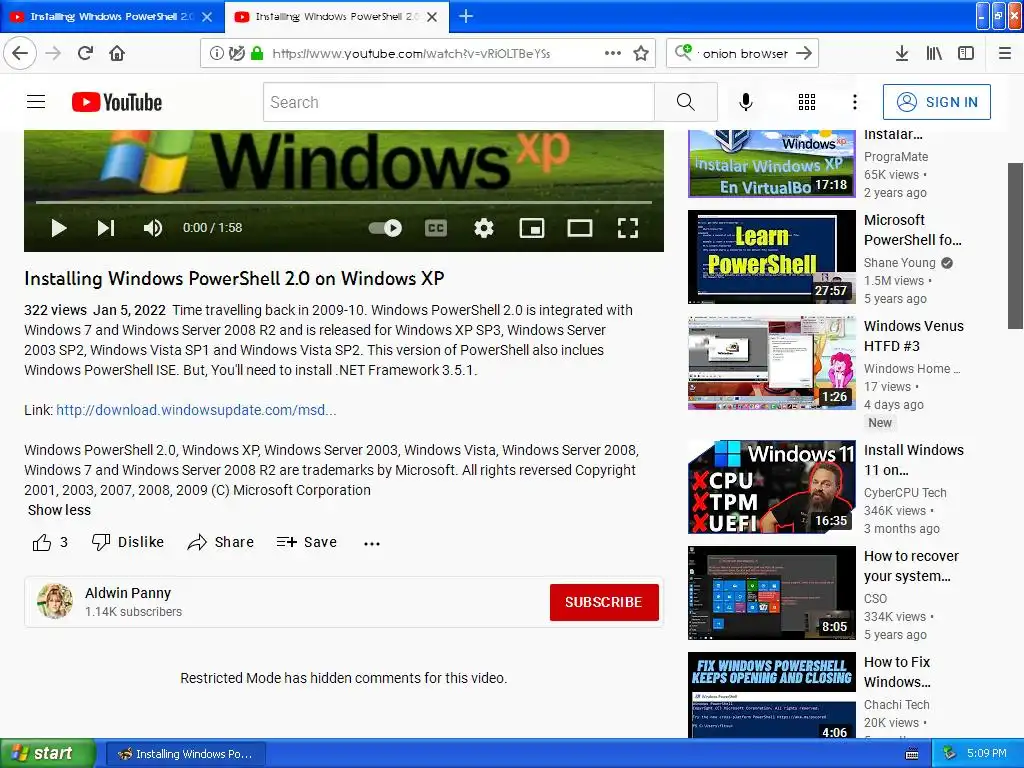Click the browser address bar URL
The image size is (1024, 768).
(411, 54)
